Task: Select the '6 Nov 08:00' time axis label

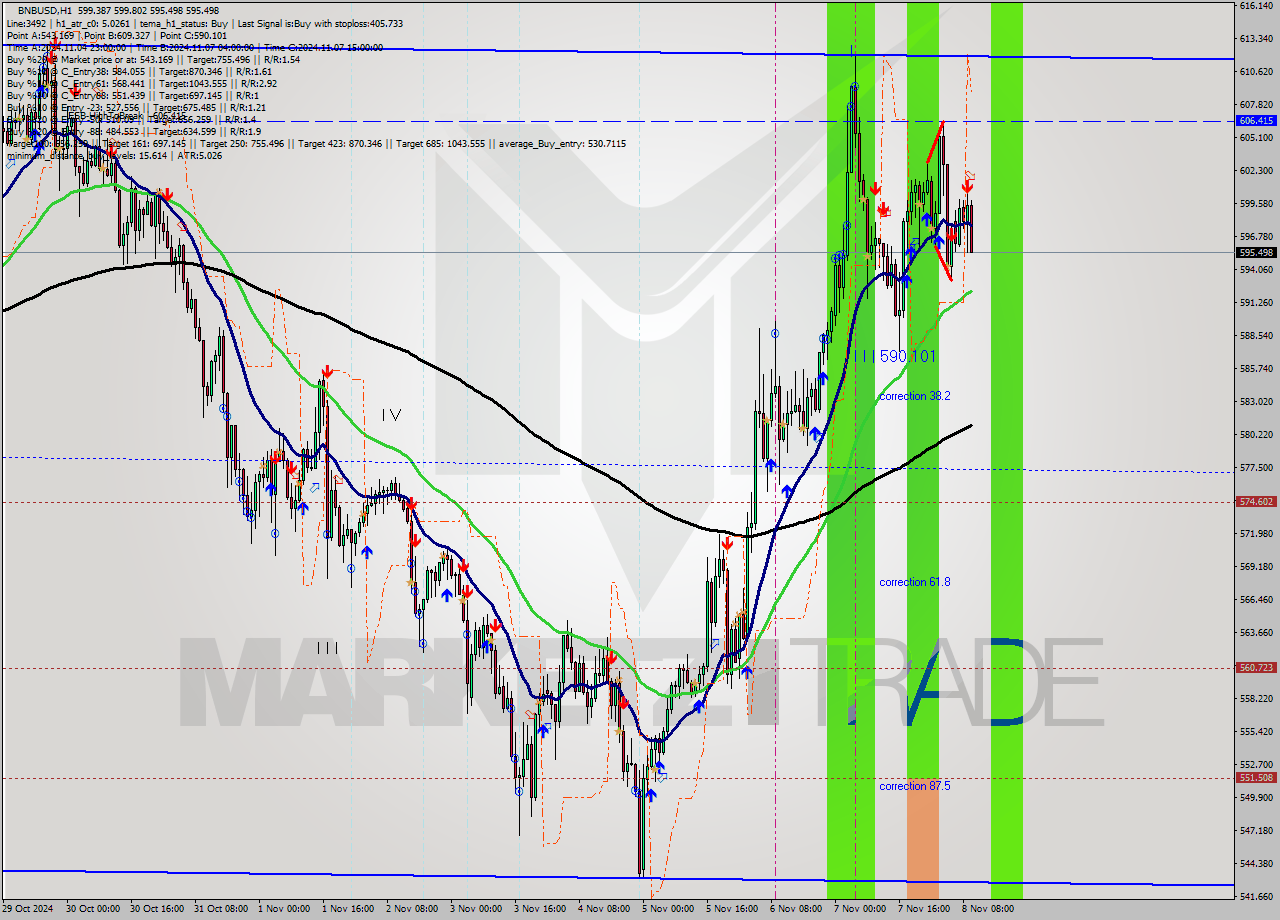Action: tap(797, 909)
